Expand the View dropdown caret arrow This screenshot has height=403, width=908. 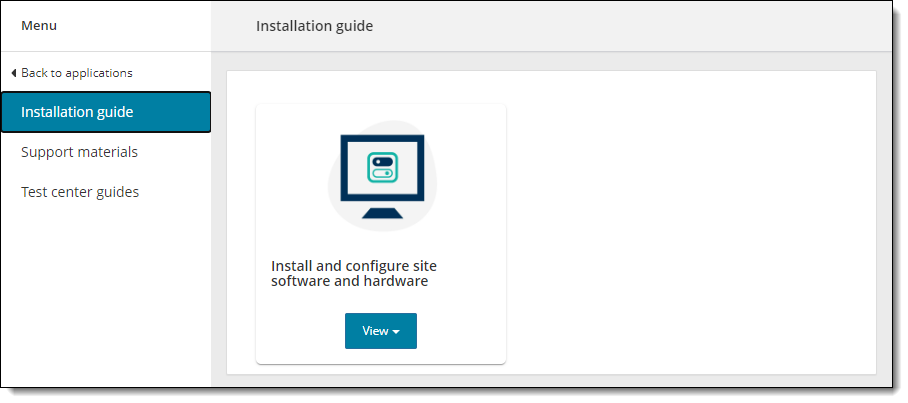point(396,332)
